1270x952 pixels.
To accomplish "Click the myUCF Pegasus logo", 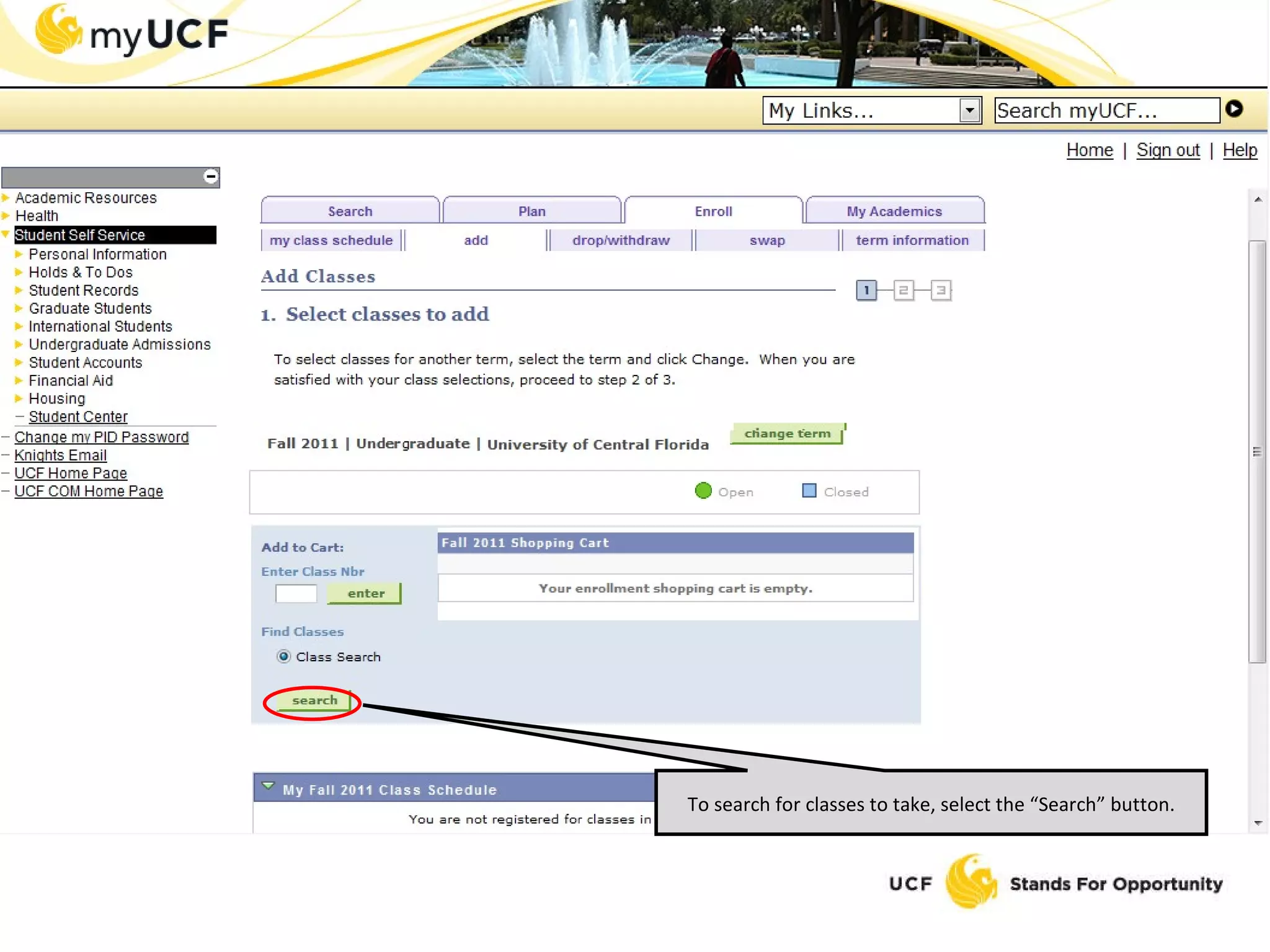I will pyautogui.click(x=131, y=31).
